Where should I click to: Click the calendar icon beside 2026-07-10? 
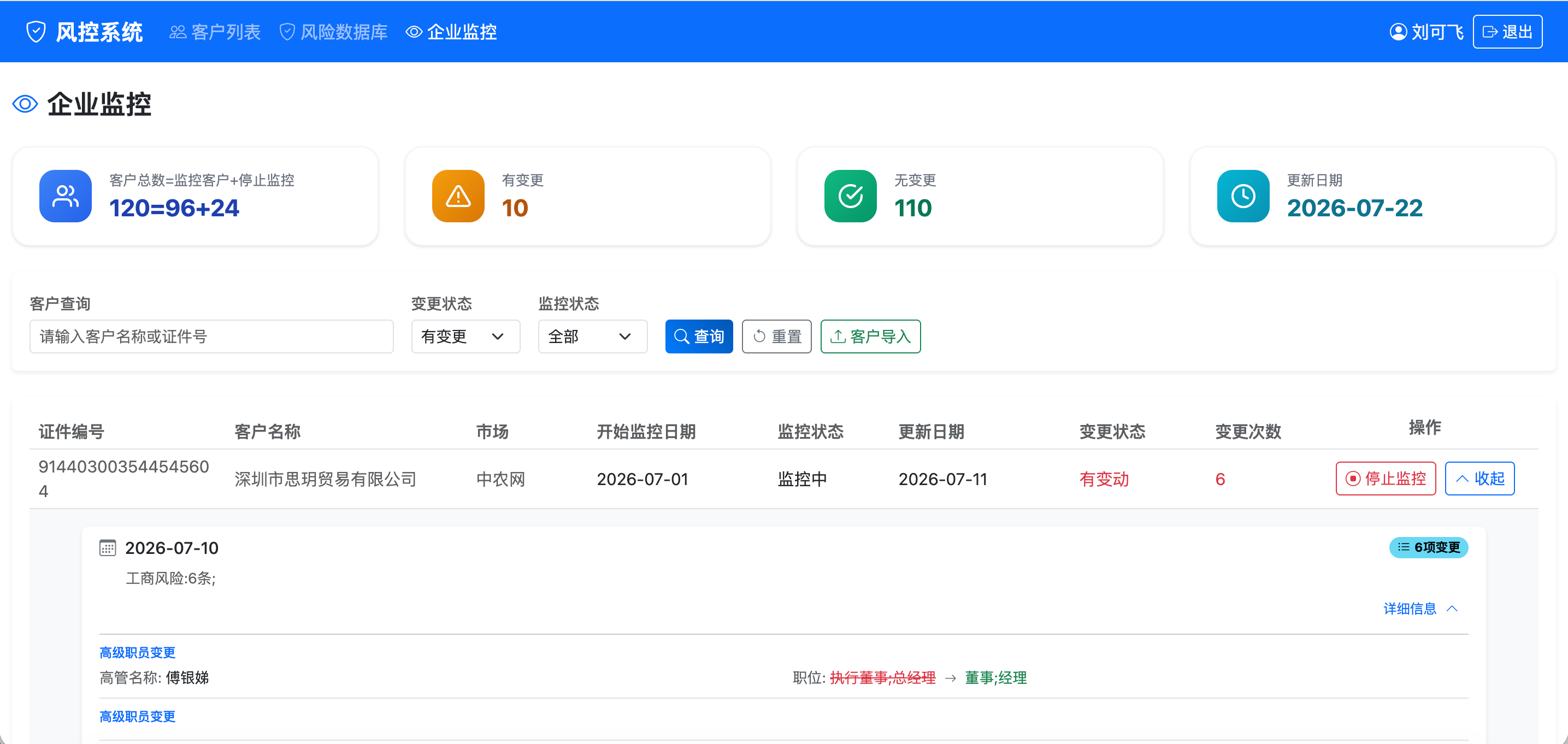(x=108, y=548)
